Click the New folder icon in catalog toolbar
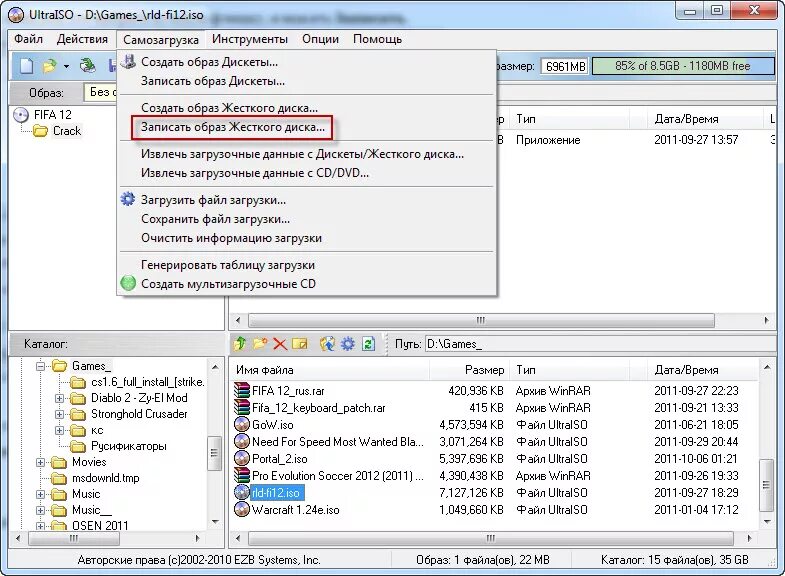The height and width of the screenshot is (576, 785). click(x=260, y=344)
